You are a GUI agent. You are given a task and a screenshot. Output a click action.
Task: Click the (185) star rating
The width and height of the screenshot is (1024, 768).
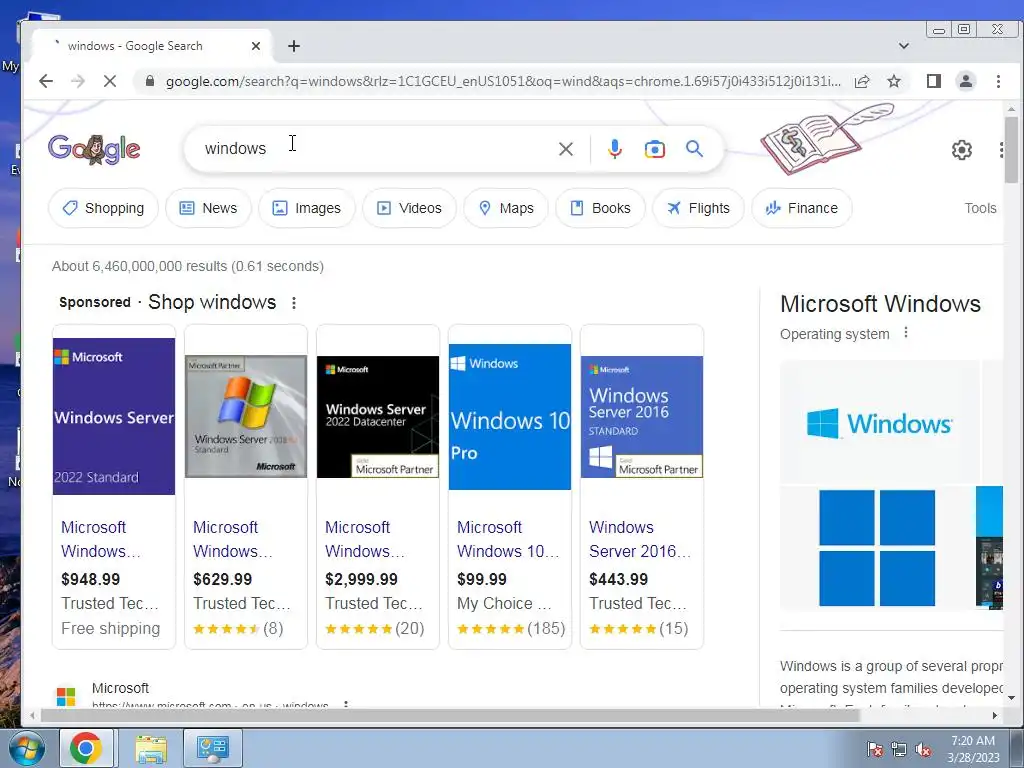click(511, 629)
